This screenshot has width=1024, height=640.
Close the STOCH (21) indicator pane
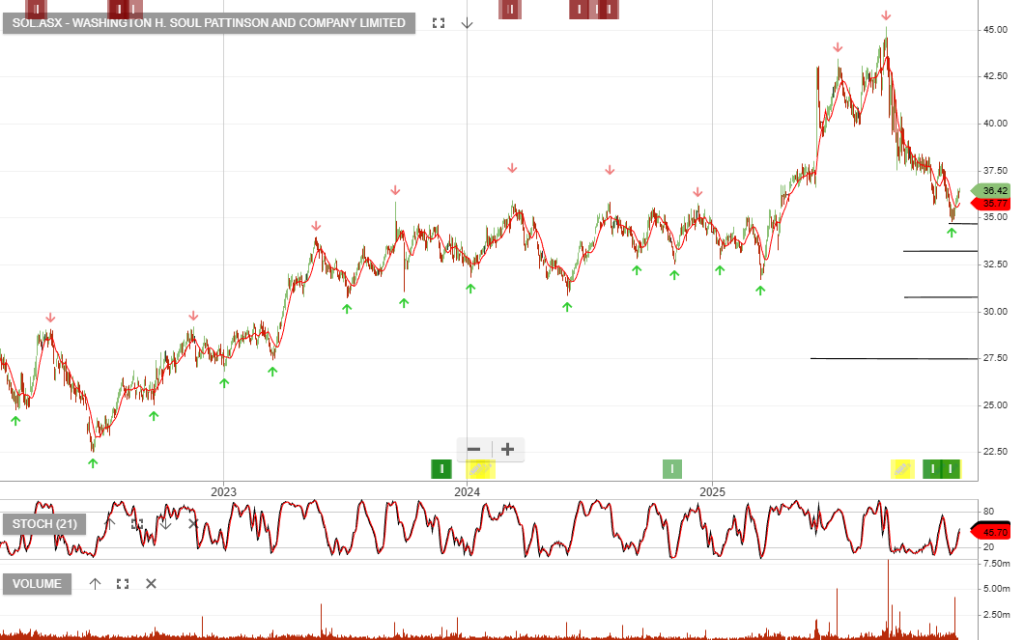193,524
